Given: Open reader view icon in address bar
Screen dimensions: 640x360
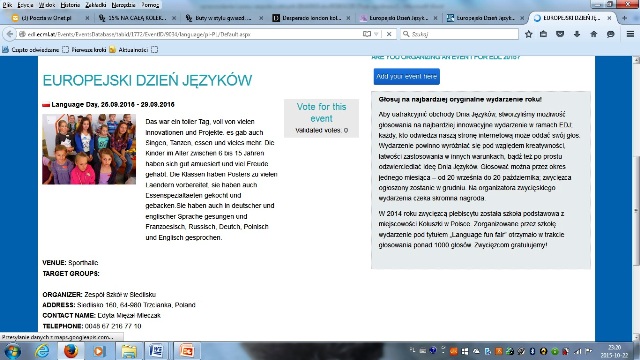Looking at the screenshot, I should pos(367,34).
